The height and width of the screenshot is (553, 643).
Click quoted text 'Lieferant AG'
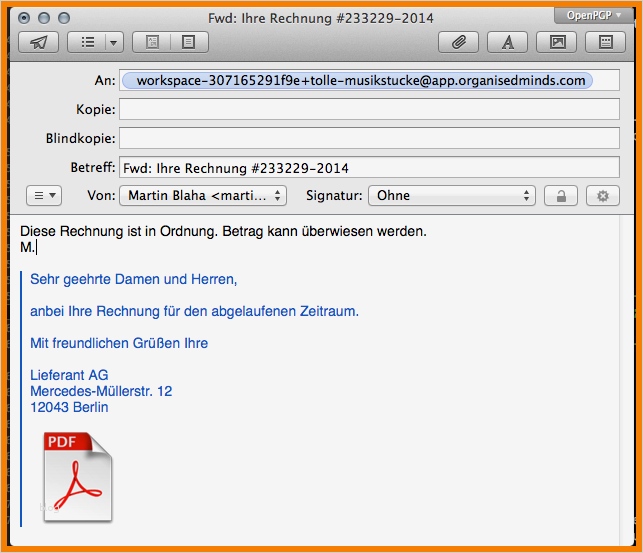click(69, 375)
